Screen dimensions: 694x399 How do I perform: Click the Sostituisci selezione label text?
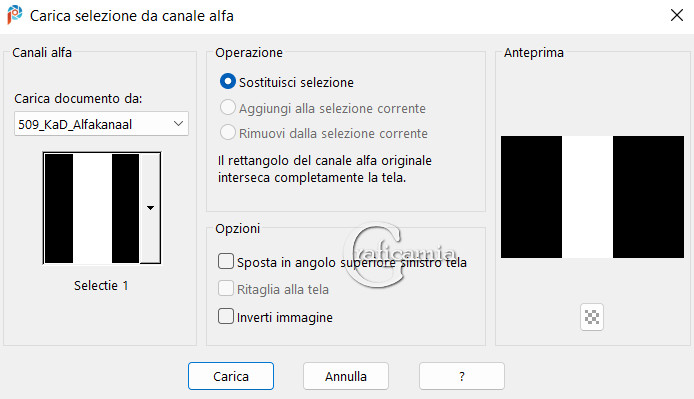click(x=296, y=82)
